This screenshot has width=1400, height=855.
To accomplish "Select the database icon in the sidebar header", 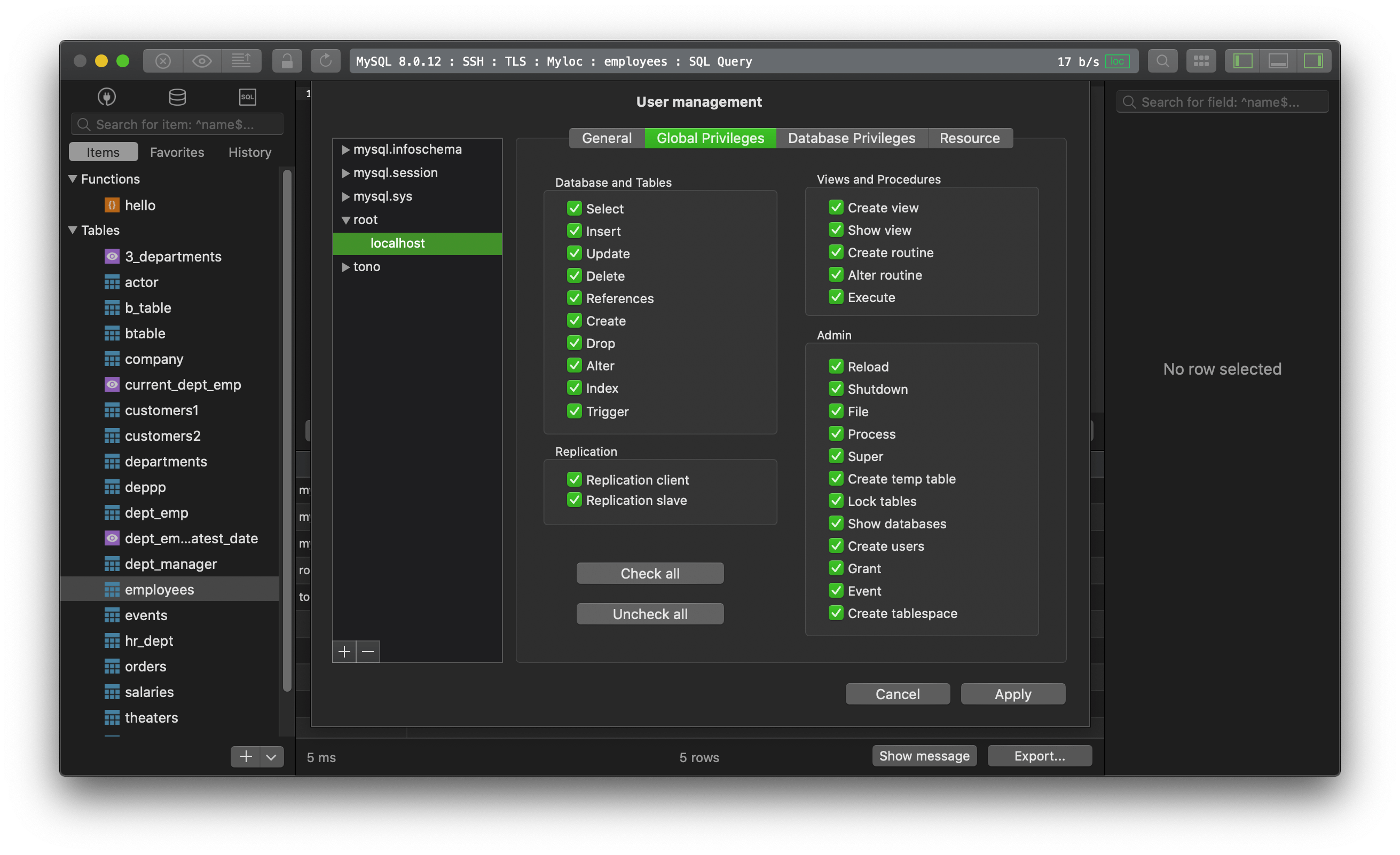I will tap(177, 97).
